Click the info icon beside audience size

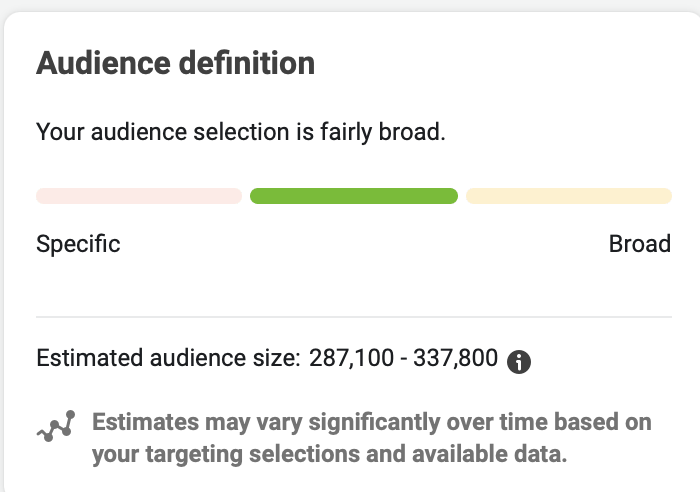click(518, 362)
